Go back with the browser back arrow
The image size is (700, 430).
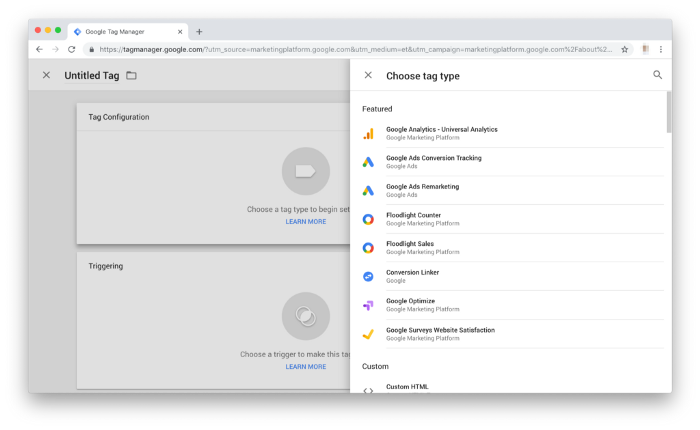pos(39,49)
